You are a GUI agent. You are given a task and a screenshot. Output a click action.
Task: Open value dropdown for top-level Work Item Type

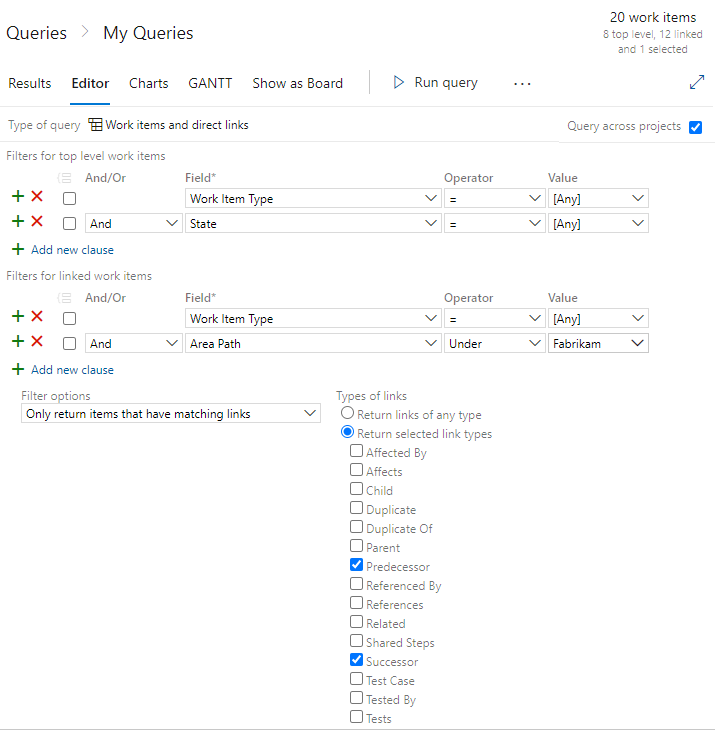(x=598, y=199)
